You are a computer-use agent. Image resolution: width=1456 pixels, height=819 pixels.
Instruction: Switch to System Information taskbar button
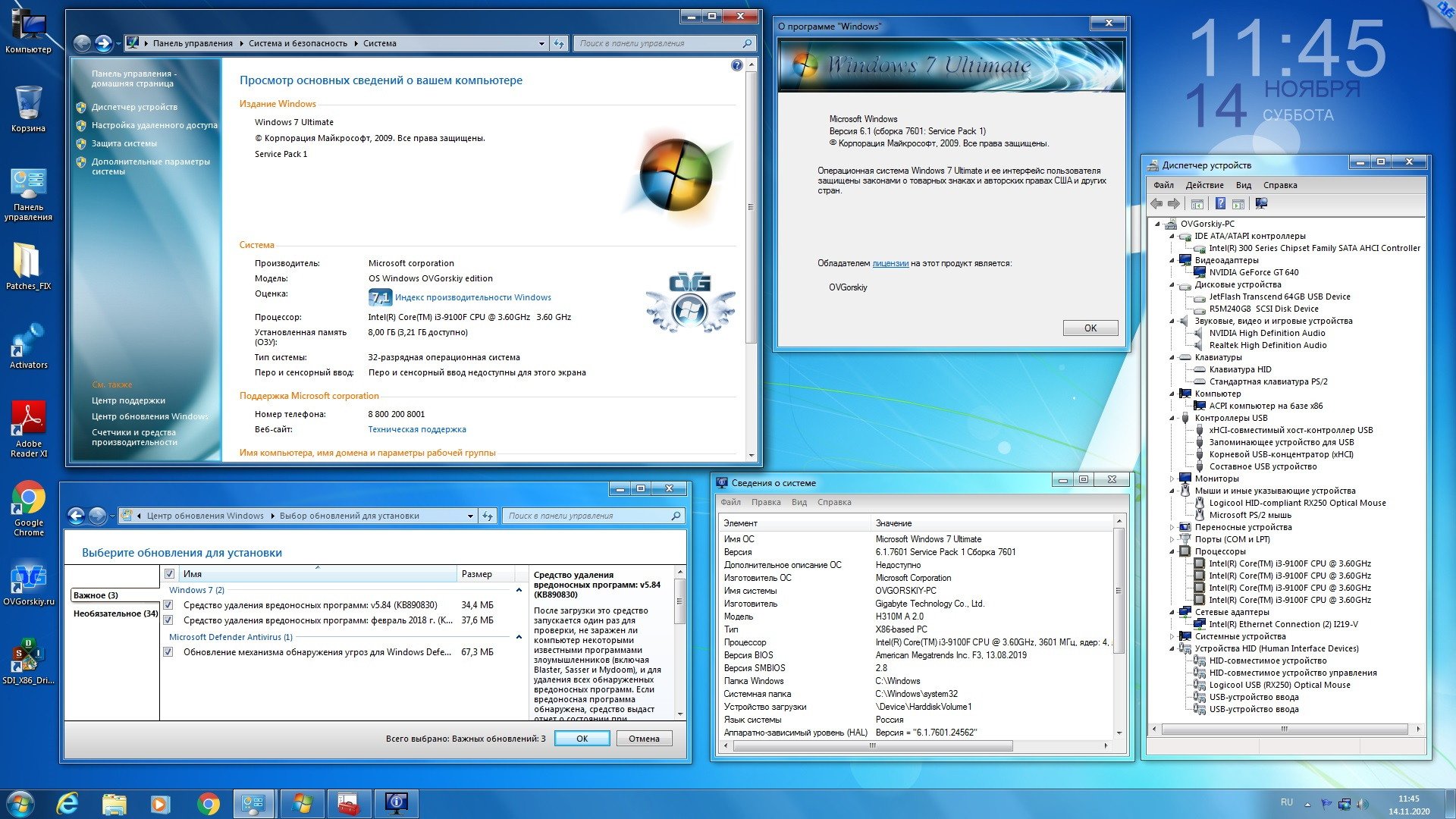pyautogui.click(x=396, y=804)
